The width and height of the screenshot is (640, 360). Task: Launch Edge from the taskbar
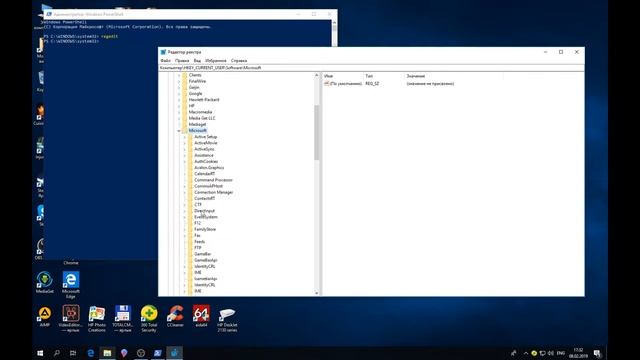[91, 353]
